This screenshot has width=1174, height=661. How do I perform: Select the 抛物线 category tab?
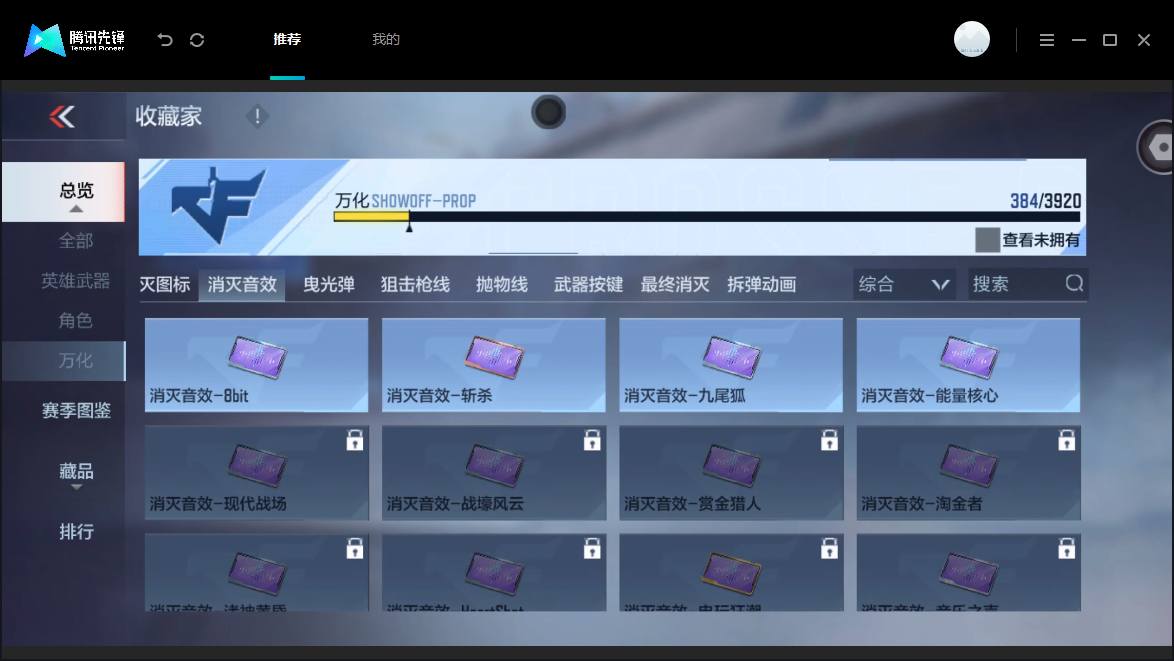(x=502, y=284)
